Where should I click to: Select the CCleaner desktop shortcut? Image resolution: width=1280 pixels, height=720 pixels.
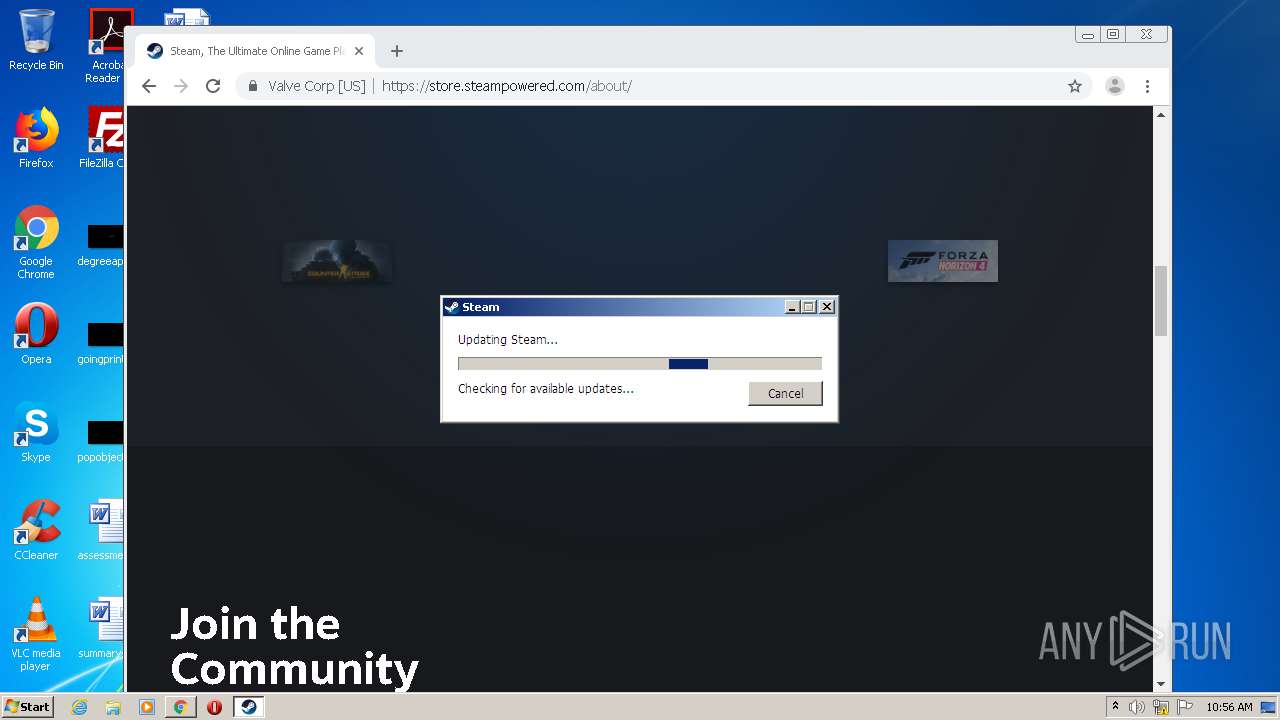(36, 530)
